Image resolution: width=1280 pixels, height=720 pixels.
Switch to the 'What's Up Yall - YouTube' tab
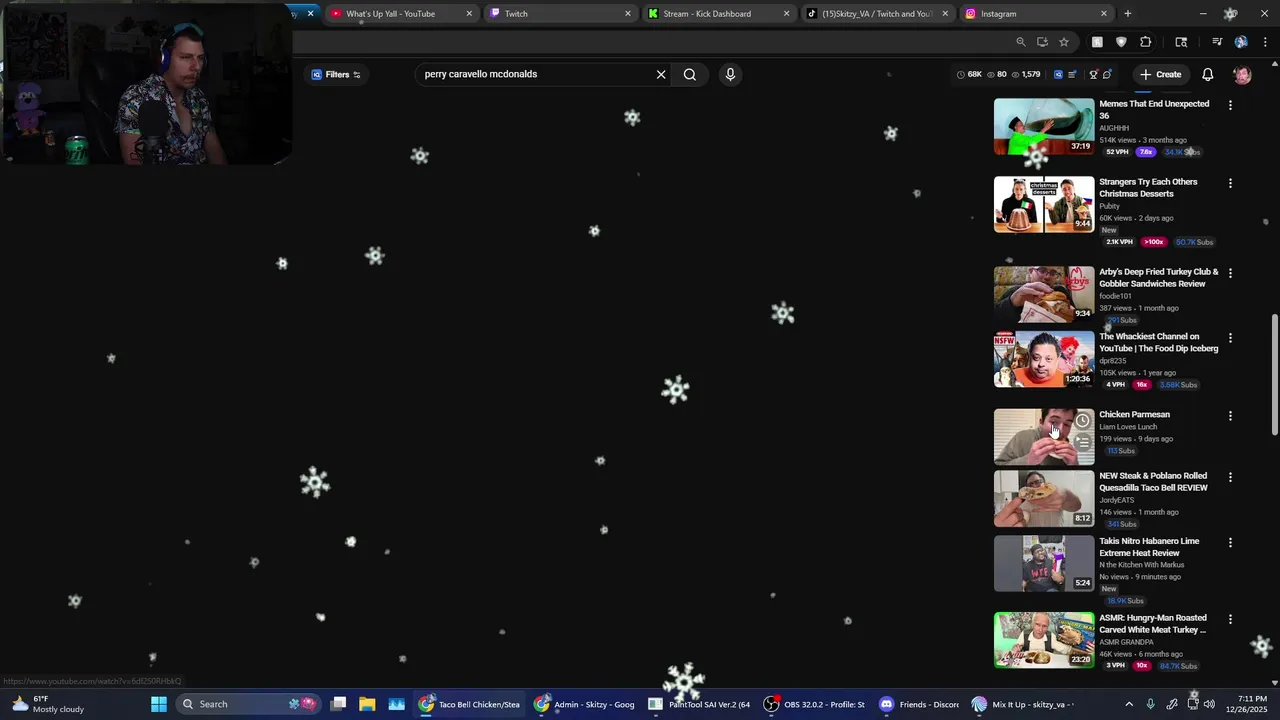point(400,14)
